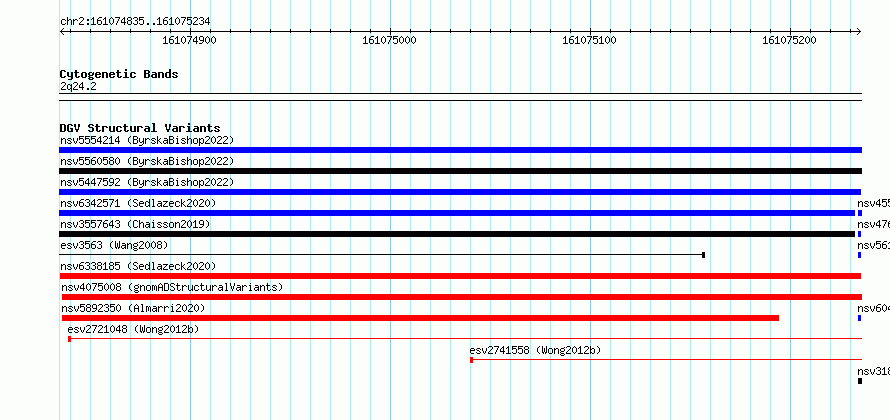Click the cut-off nsv318 label at the right edge
The image size is (890, 420).
click(874, 371)
